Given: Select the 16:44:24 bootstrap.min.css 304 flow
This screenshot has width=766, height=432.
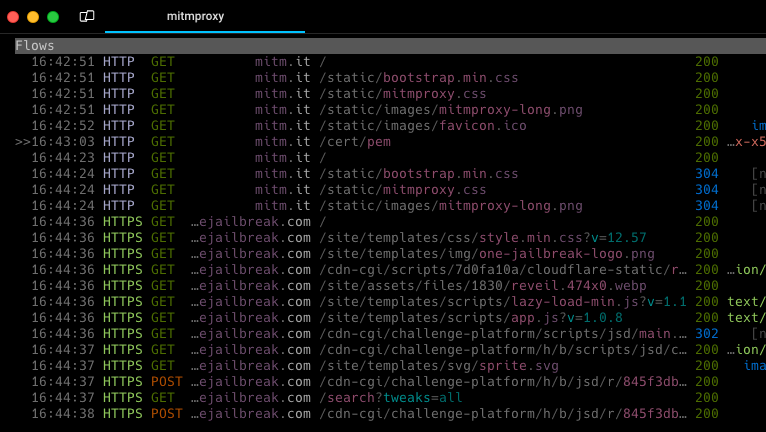Looking at the screenshot, I should point(390,173).
